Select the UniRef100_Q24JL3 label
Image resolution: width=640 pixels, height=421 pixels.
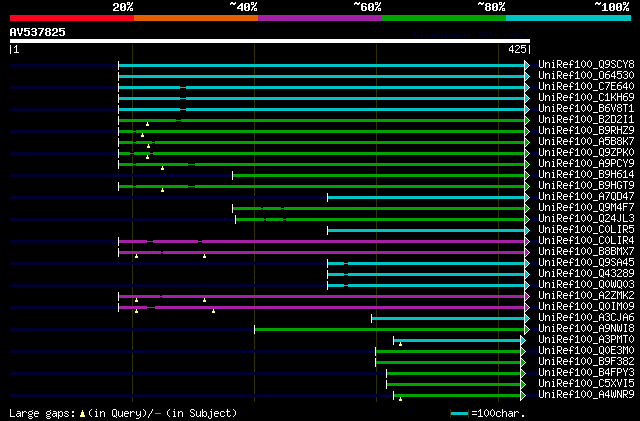[x=586, y=218]
